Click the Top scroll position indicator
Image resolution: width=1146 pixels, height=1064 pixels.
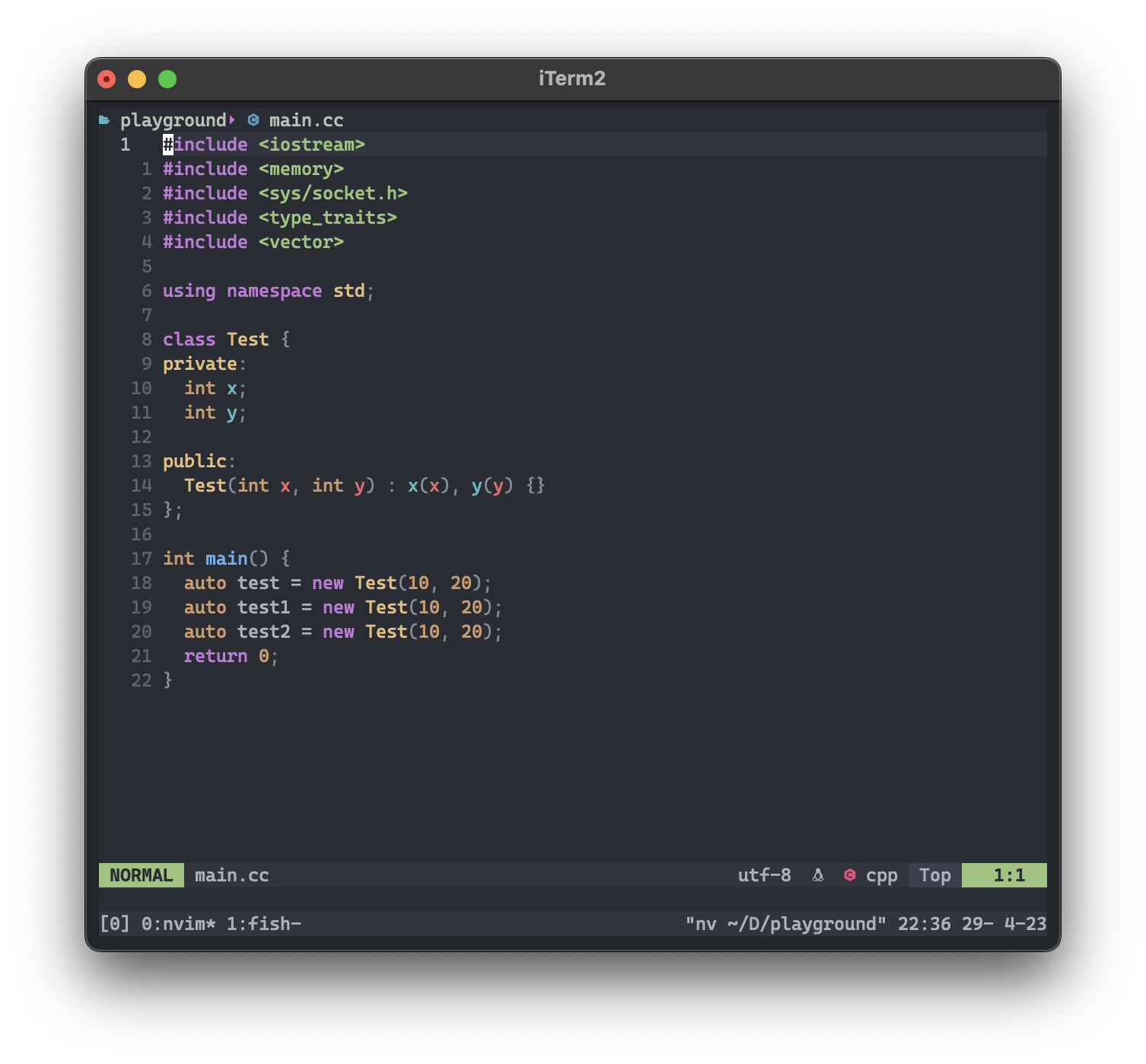[x=935, y=875]
